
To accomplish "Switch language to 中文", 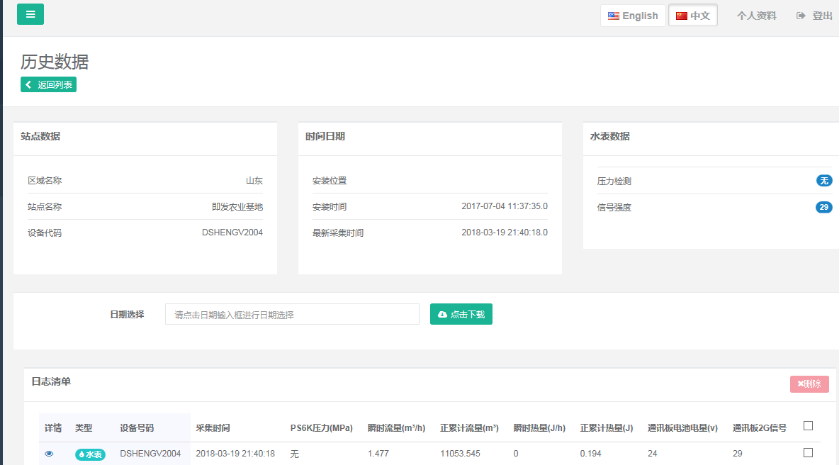I will pyautogui.click(x=693, y=16).
